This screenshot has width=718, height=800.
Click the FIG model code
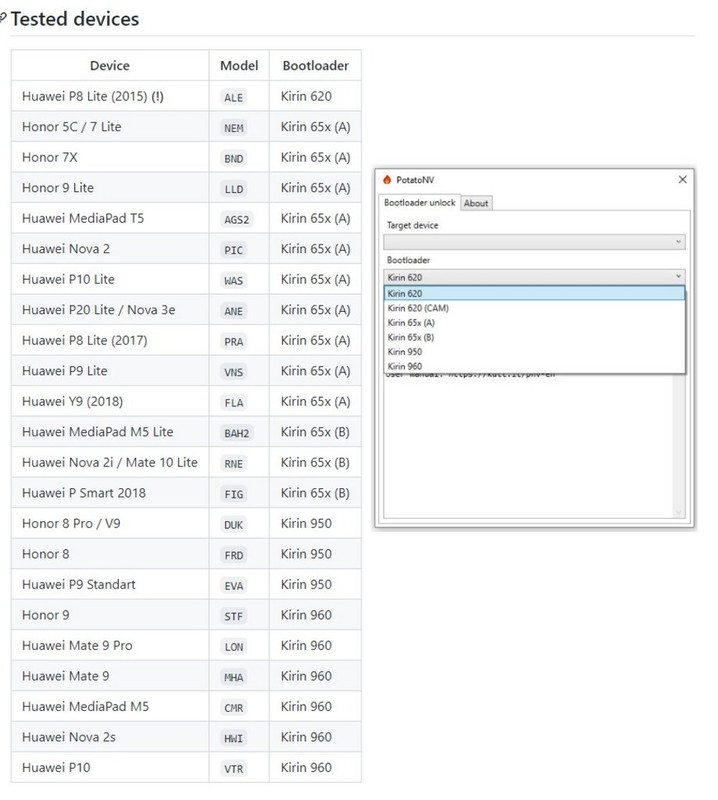[x=234, y=494]
